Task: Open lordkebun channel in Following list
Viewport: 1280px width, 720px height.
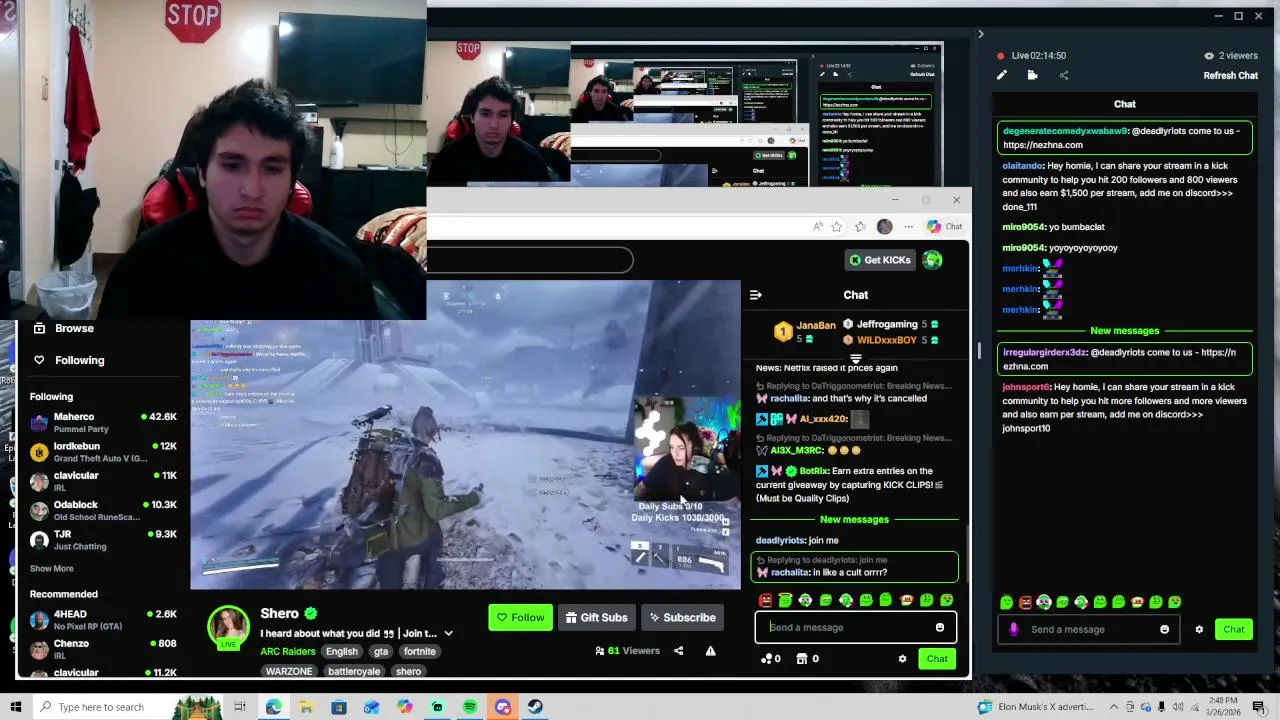Action: 103,452
